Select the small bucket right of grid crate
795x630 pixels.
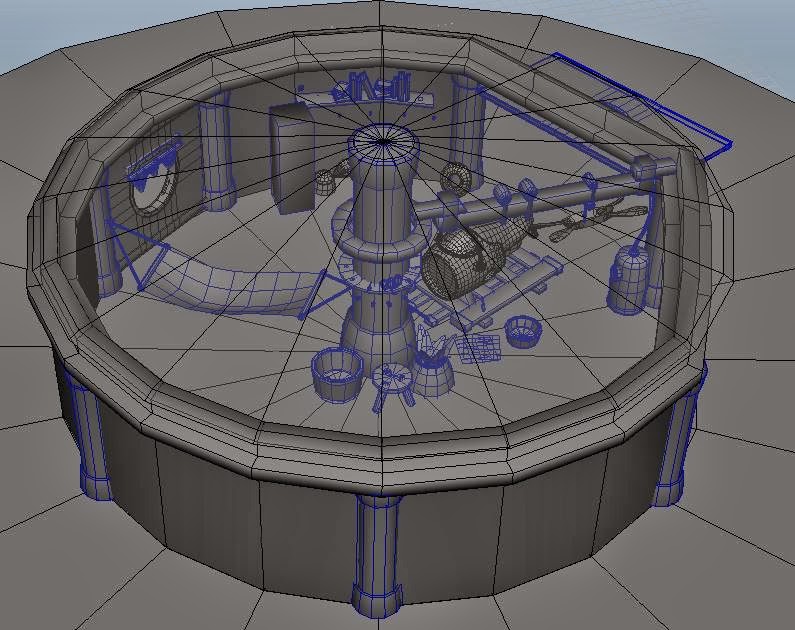(x=524, y=331)
